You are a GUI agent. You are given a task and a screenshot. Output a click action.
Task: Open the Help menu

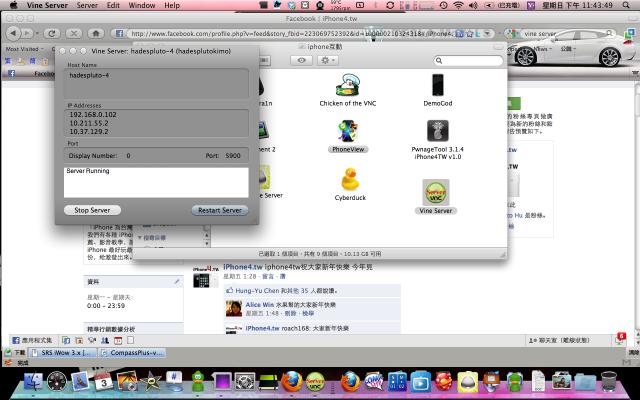pyautogui.click(x=172, y=5)
